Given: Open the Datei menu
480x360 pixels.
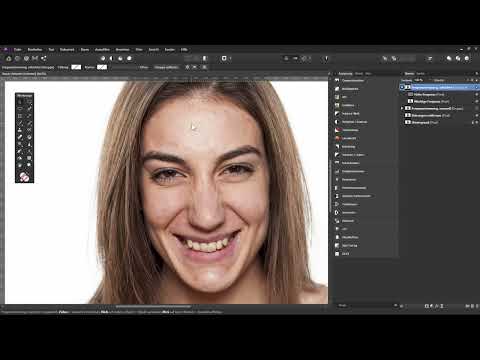Looking at the screenshot, I should coord(18,50).
